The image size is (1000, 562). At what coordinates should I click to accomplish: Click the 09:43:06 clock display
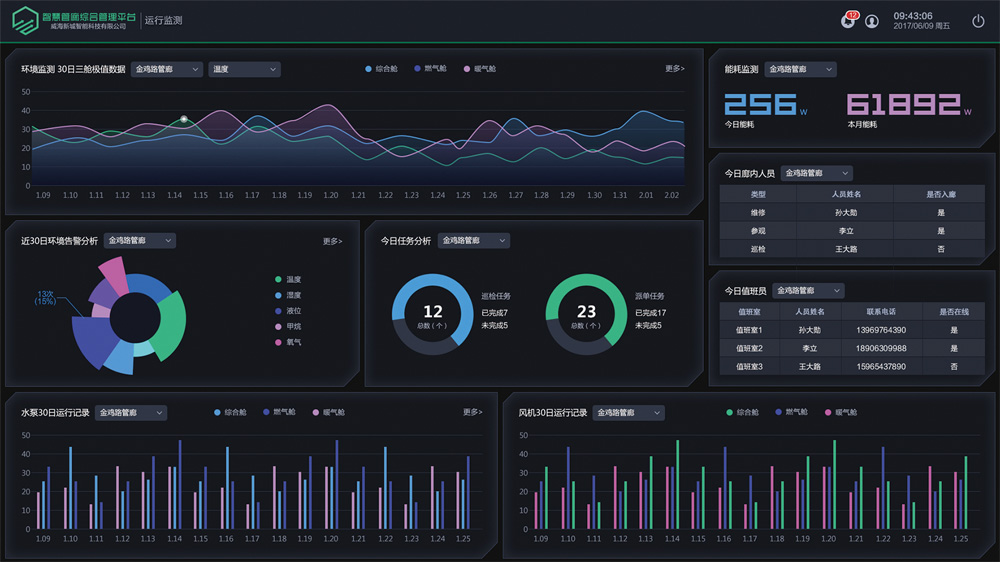pos(913,16)
